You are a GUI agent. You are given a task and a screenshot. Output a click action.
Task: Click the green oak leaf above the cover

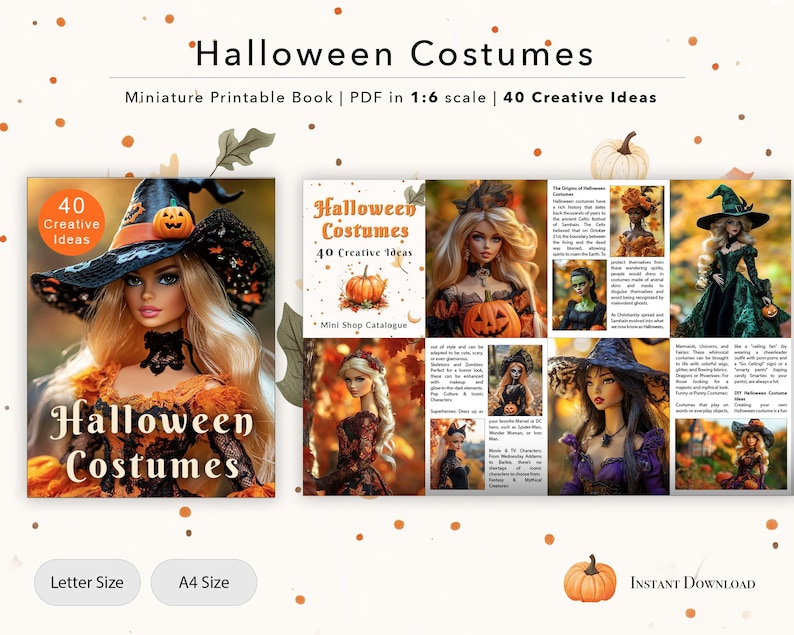243,150
